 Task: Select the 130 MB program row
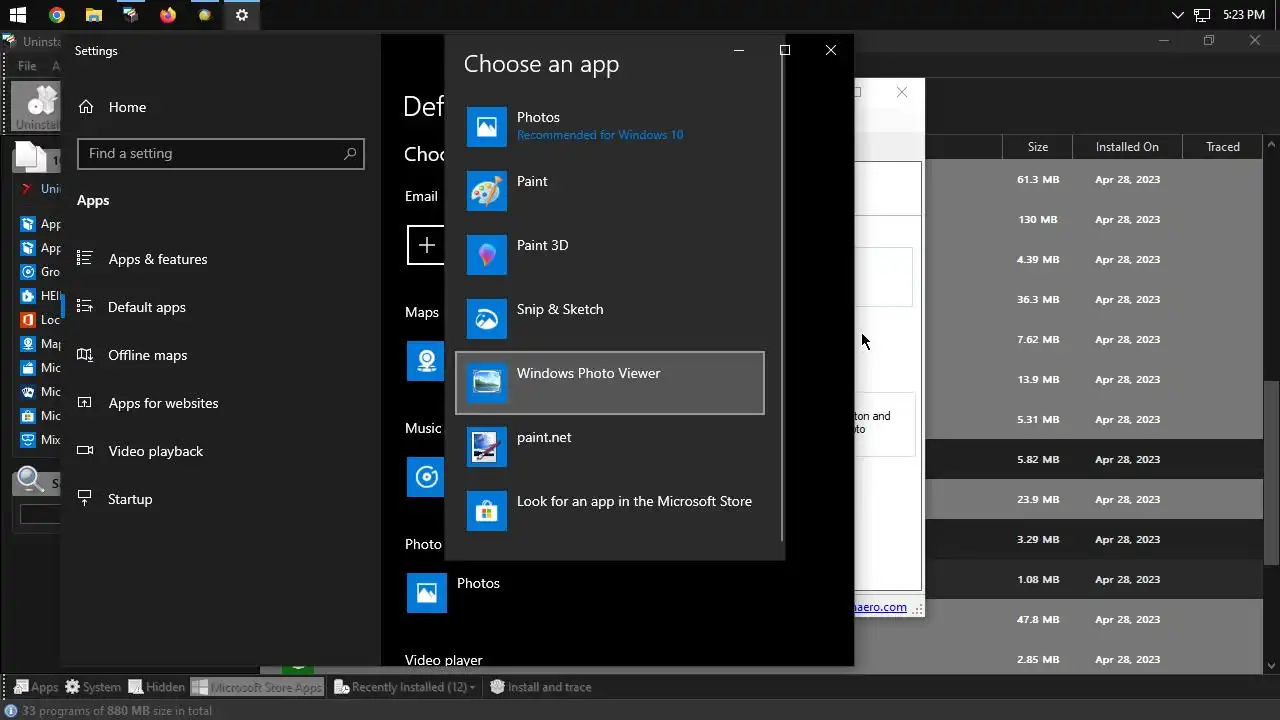click(x=1094, y=219)
